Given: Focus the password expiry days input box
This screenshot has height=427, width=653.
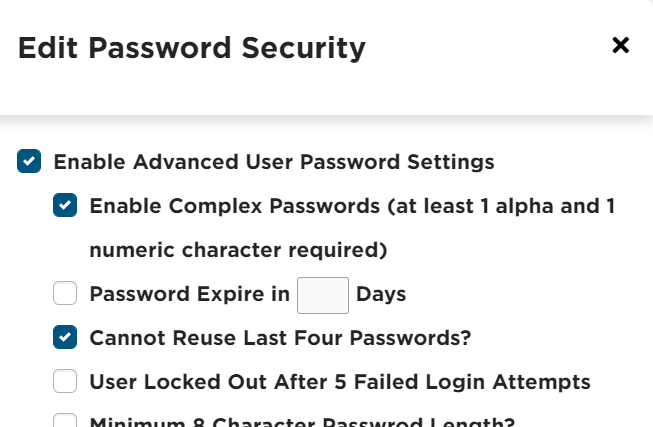Looking at the screenshot, I should (x=322, y=295).
